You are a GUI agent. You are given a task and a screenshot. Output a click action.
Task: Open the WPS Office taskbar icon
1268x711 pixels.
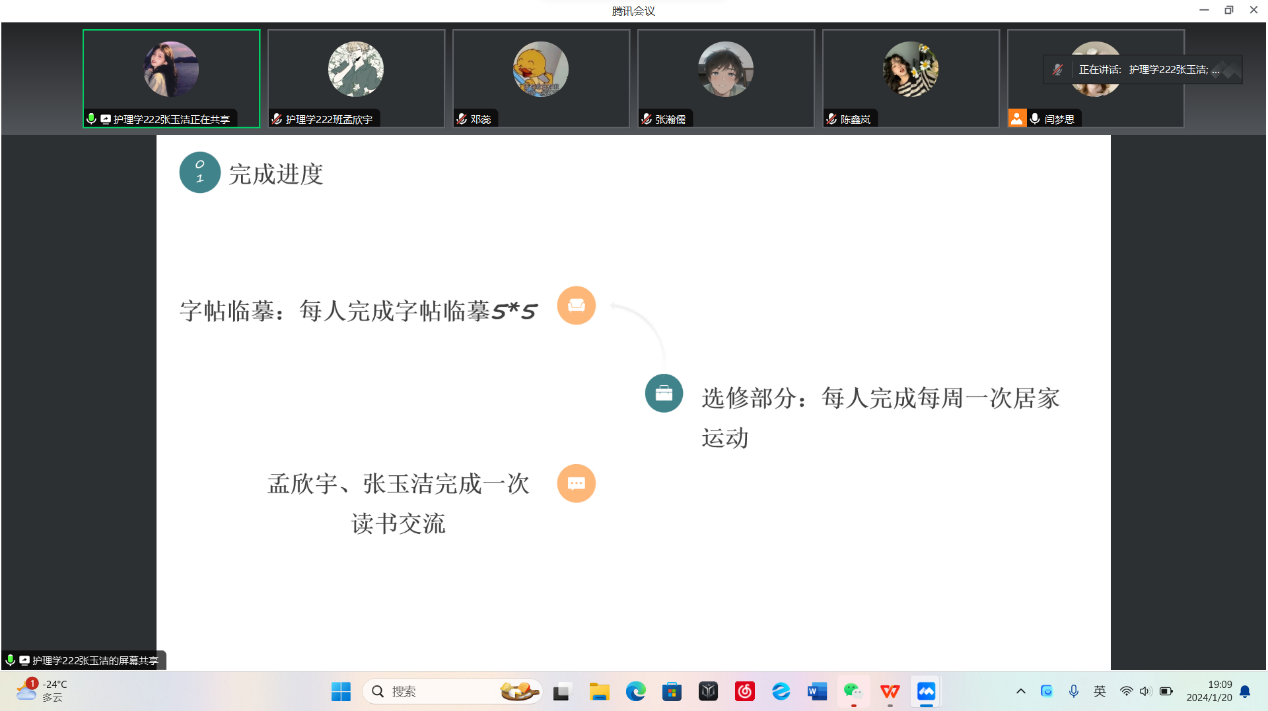click(889, 691)
